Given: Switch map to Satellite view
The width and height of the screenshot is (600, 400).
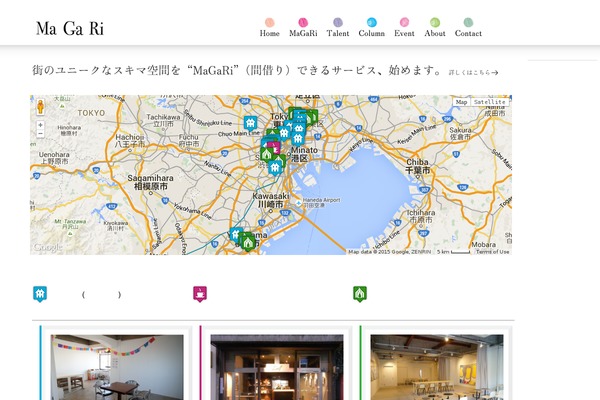Looking at the screenshot, I should point(489,102).
